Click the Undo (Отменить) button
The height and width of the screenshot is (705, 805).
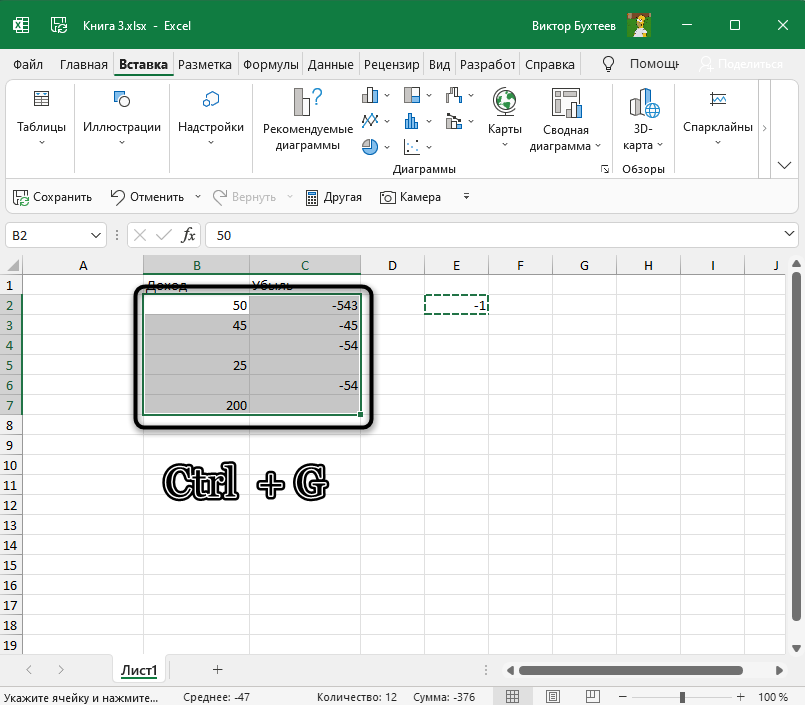[x=147, y=197]
